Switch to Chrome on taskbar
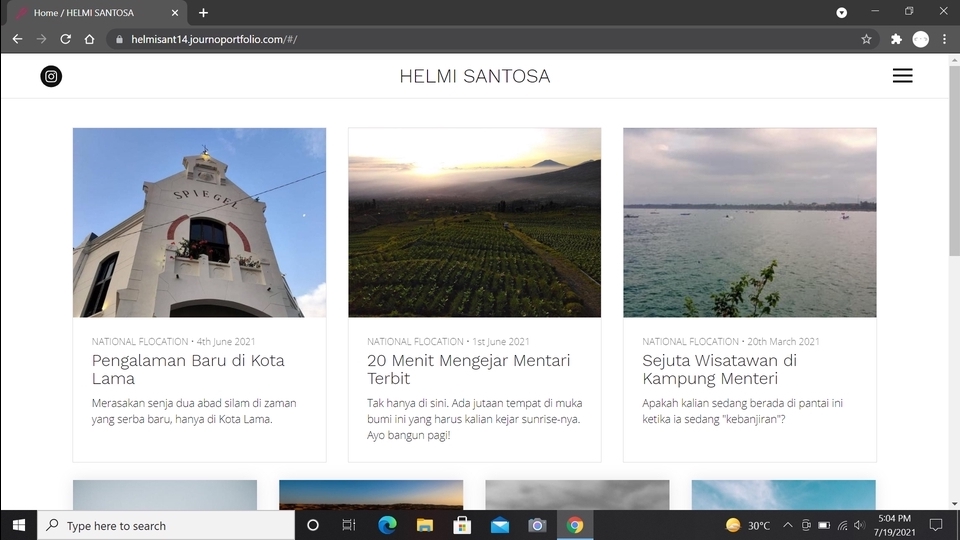The image size is (960, 540). click(x=574, y=525)
